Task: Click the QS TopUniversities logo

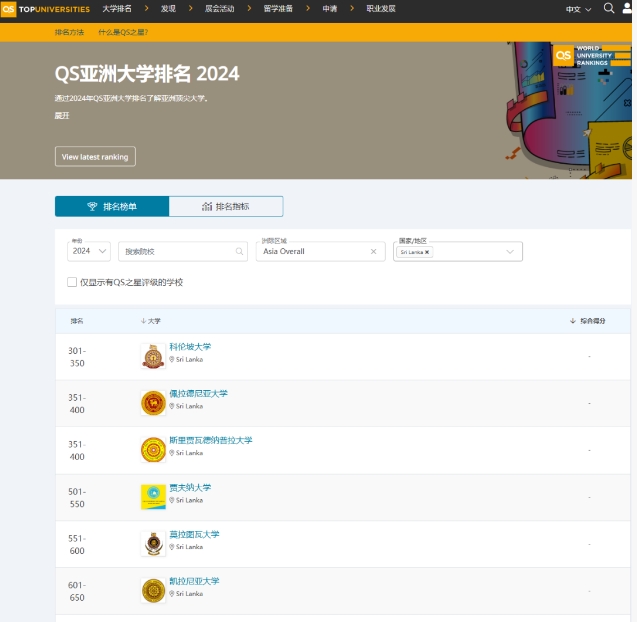Action: [46, 9]
